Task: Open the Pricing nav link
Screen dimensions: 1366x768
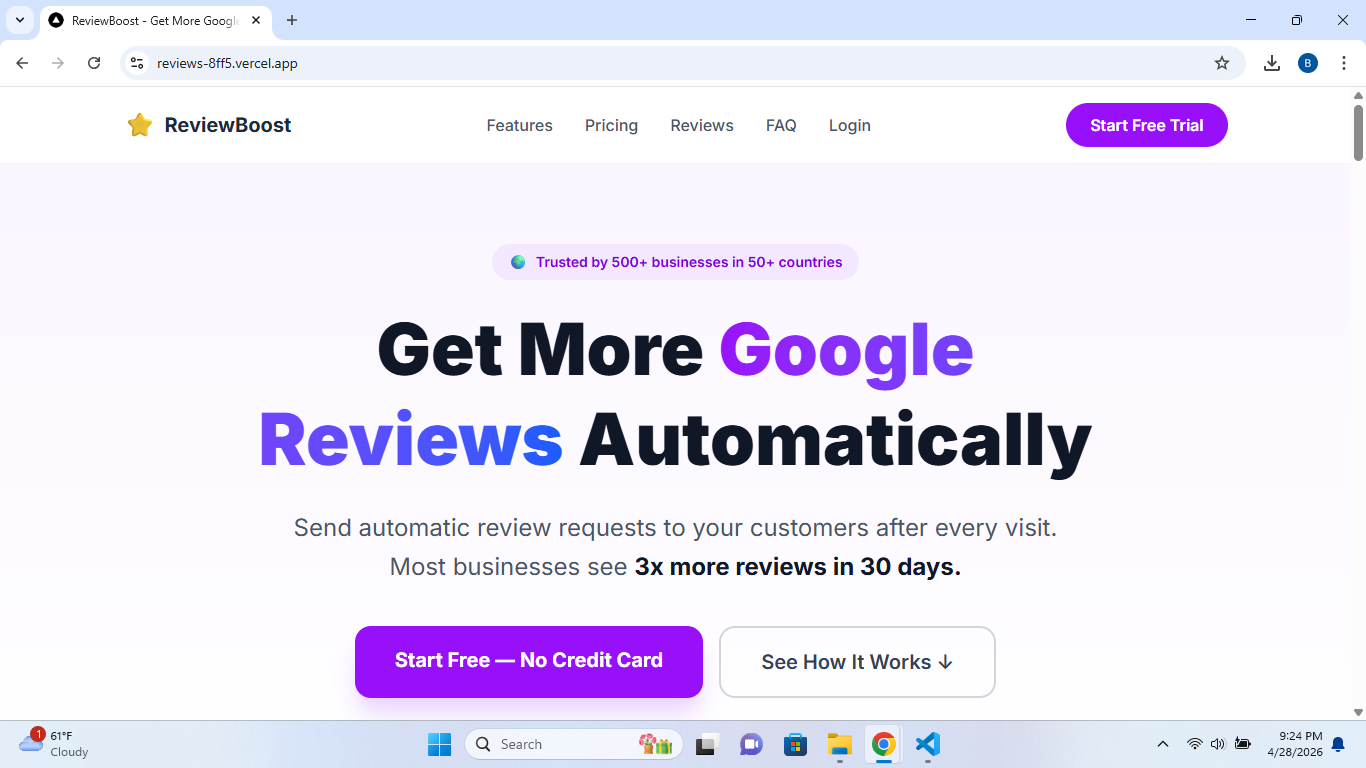Action: [x=611, y=125]
